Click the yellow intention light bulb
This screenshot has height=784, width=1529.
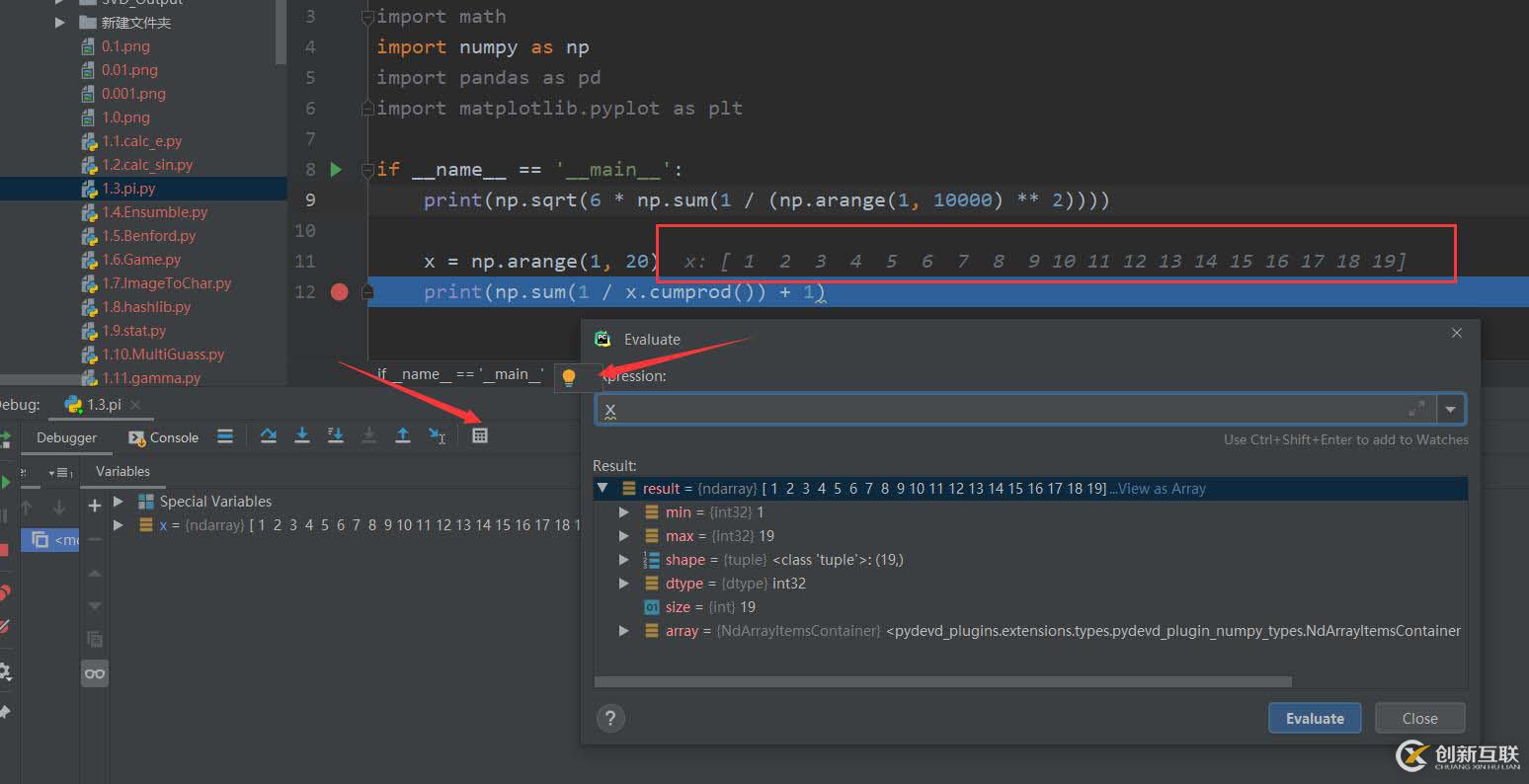tap(568, 377)
